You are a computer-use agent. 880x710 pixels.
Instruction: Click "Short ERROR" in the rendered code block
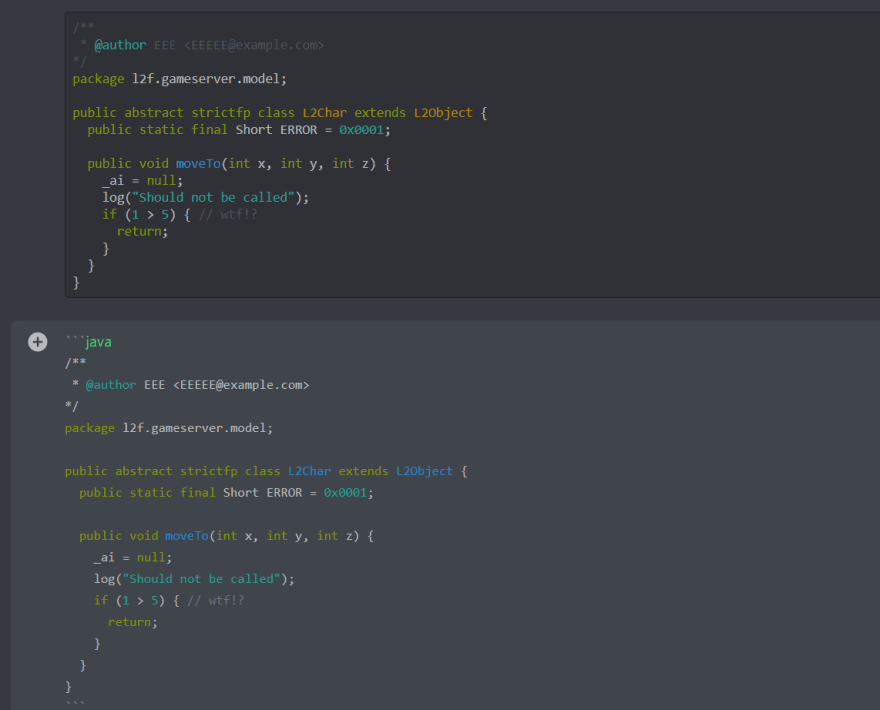(276, 130)
